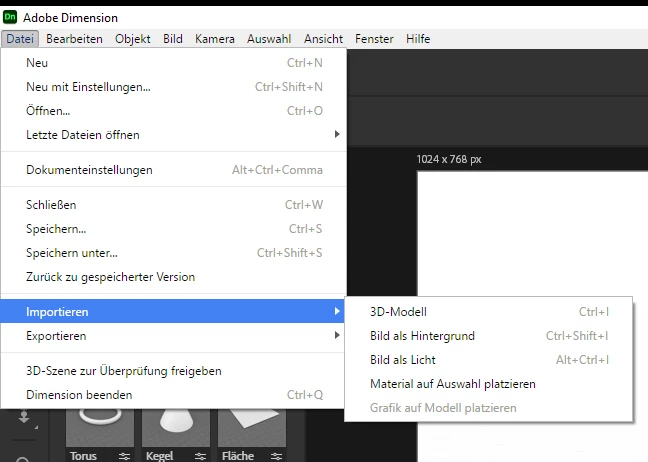
Task: Open Dokumenteinstellungen
Action: [173, 170]
